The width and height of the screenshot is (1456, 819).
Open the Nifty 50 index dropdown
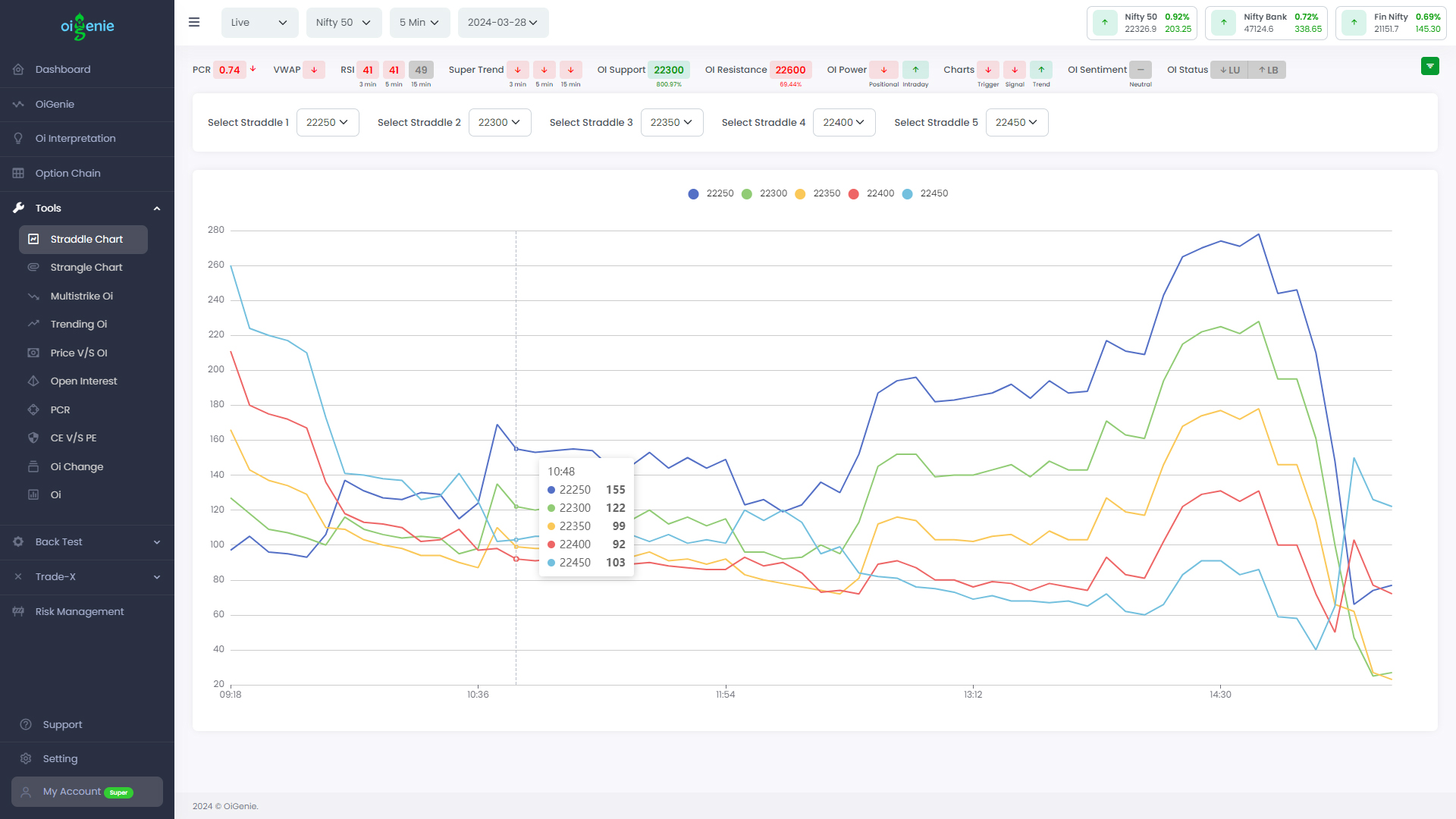point(344,23)
